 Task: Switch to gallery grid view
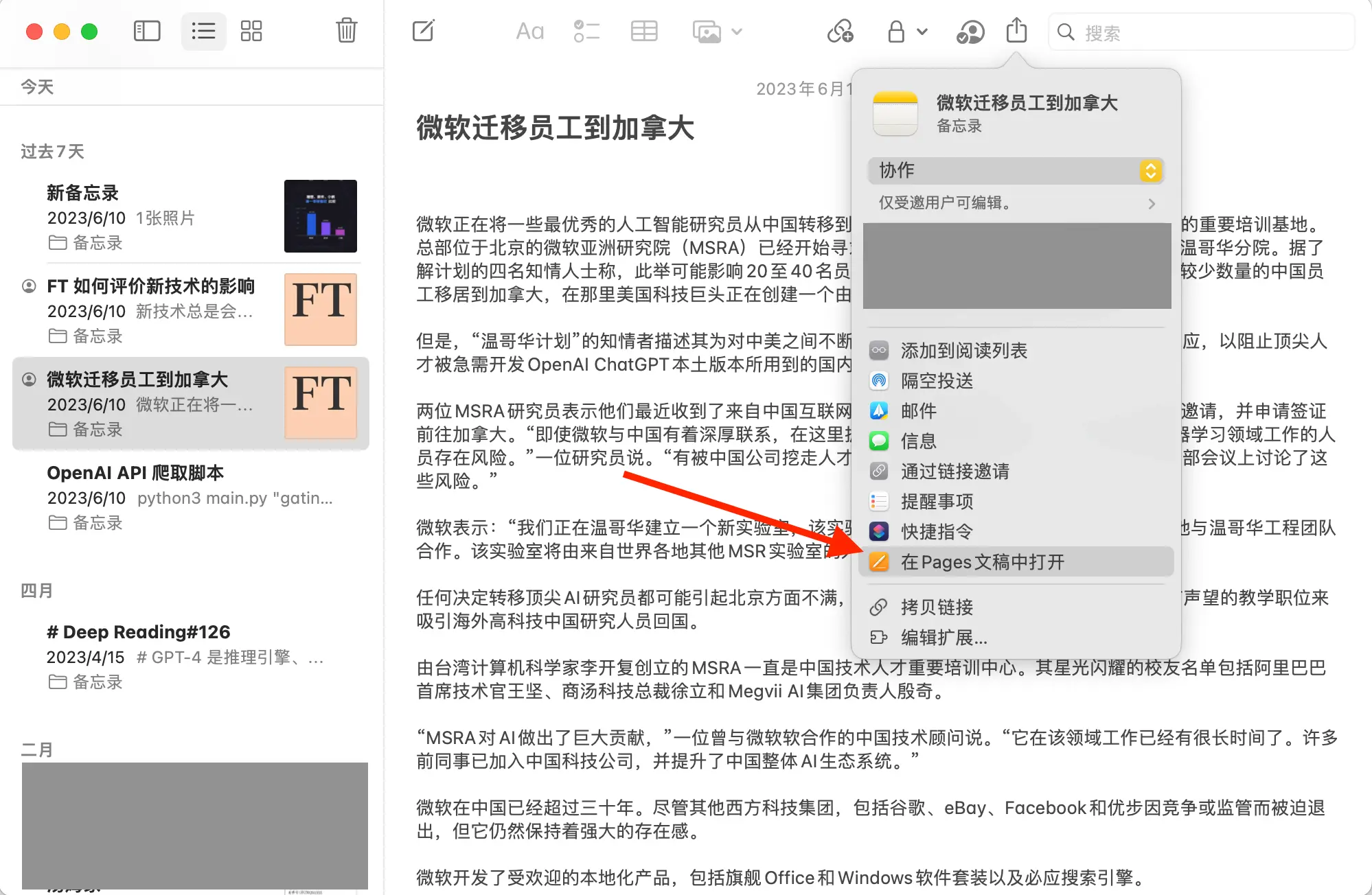pyautogui.click(x=251, y=32)
